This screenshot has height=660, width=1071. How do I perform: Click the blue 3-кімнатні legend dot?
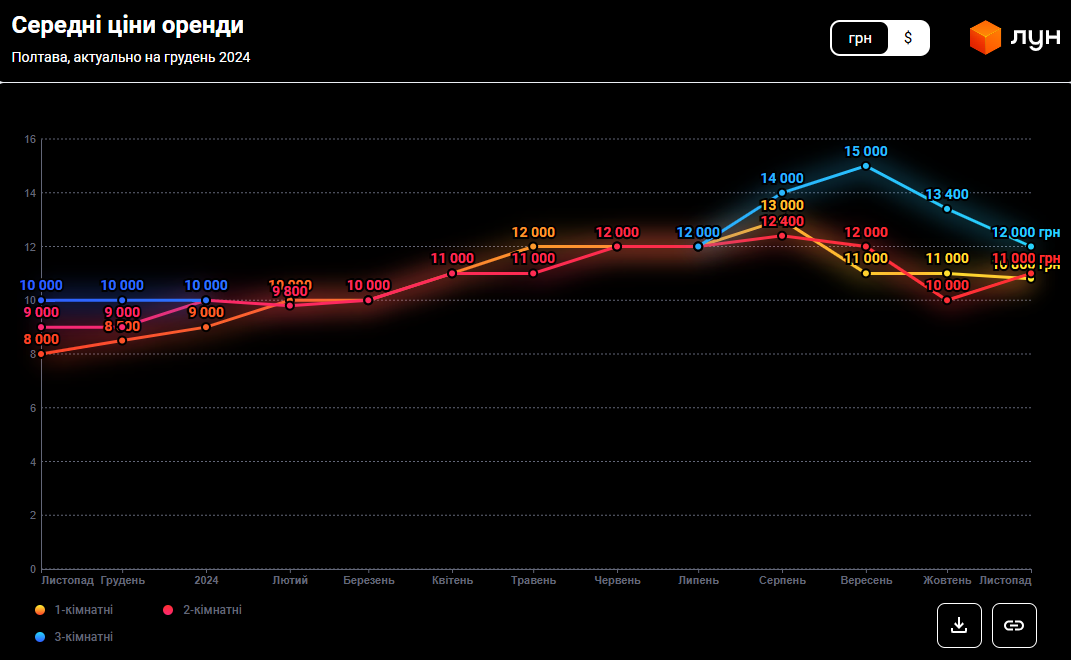[x=40, y=637]
